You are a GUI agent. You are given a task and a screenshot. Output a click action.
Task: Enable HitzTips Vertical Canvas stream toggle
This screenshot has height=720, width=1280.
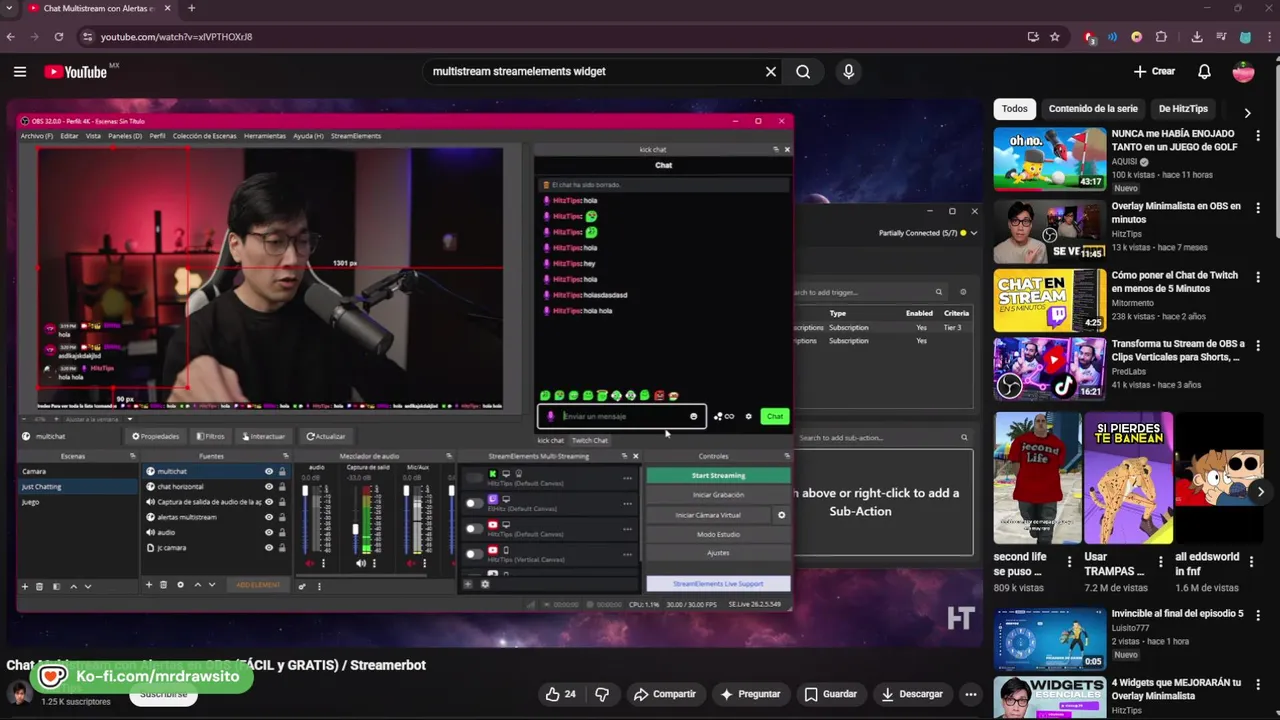(473, 554)
